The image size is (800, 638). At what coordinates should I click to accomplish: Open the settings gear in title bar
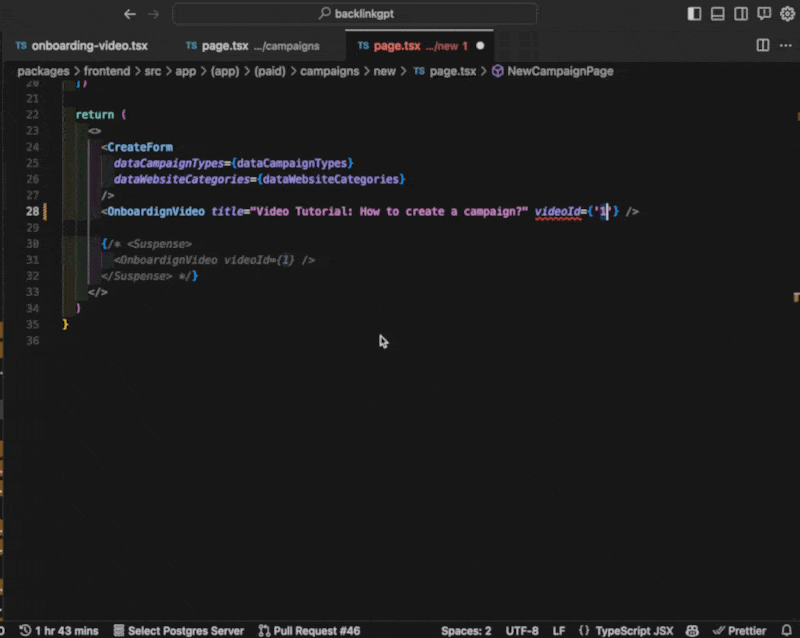786,14
